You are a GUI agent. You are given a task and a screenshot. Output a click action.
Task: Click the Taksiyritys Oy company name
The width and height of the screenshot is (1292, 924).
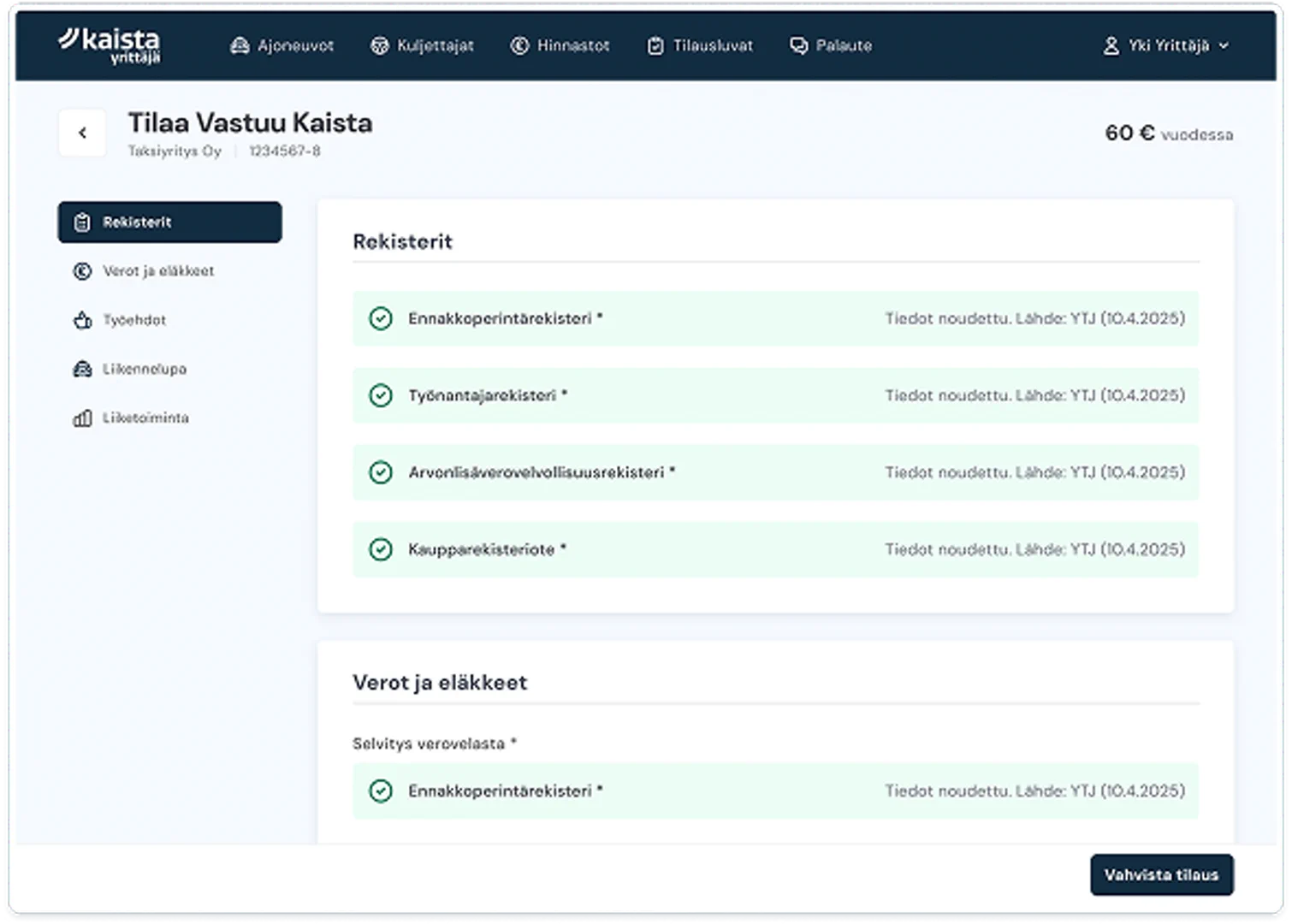click(x=175, y=151)
